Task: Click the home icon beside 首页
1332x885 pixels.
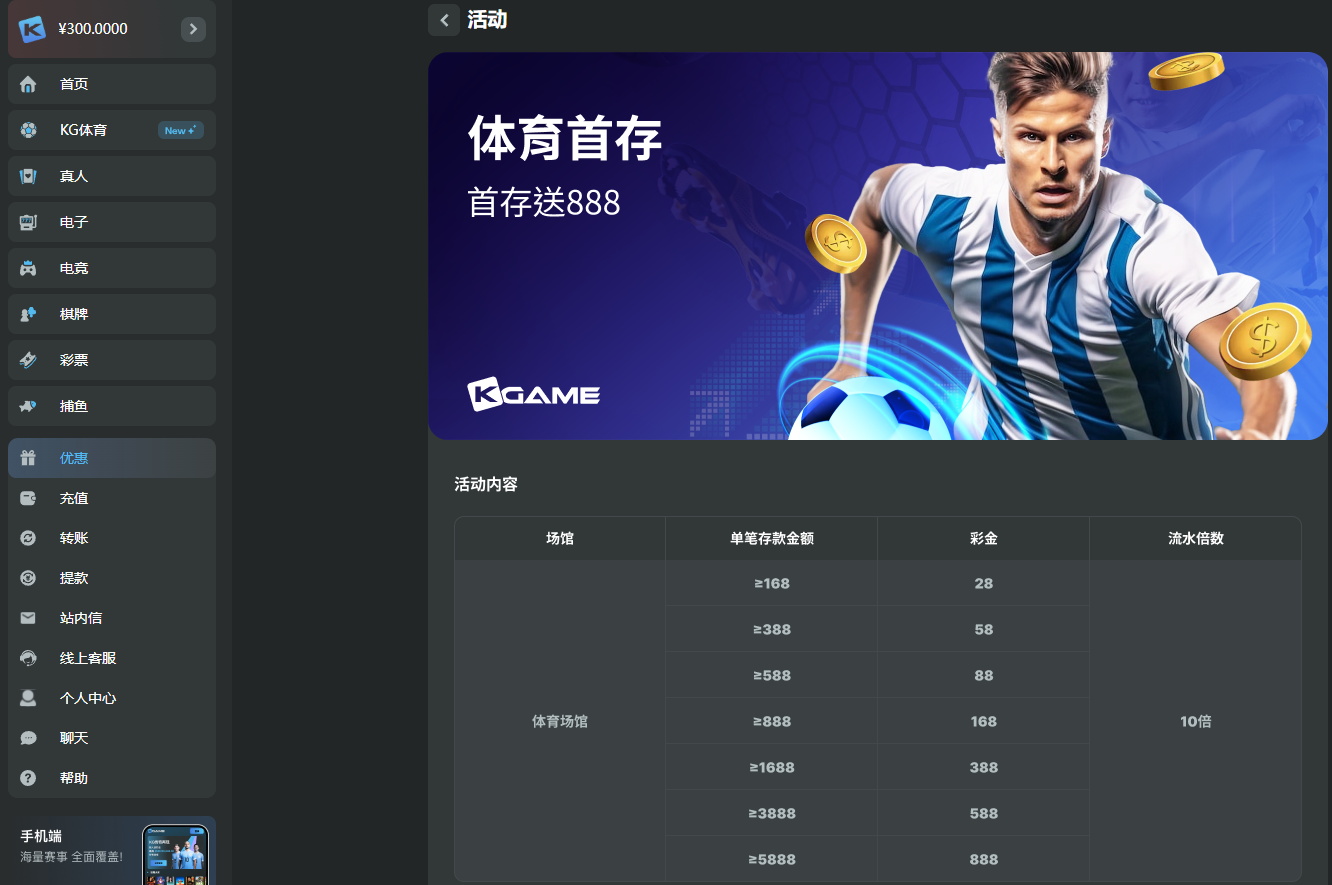Action: pos(28,84)
